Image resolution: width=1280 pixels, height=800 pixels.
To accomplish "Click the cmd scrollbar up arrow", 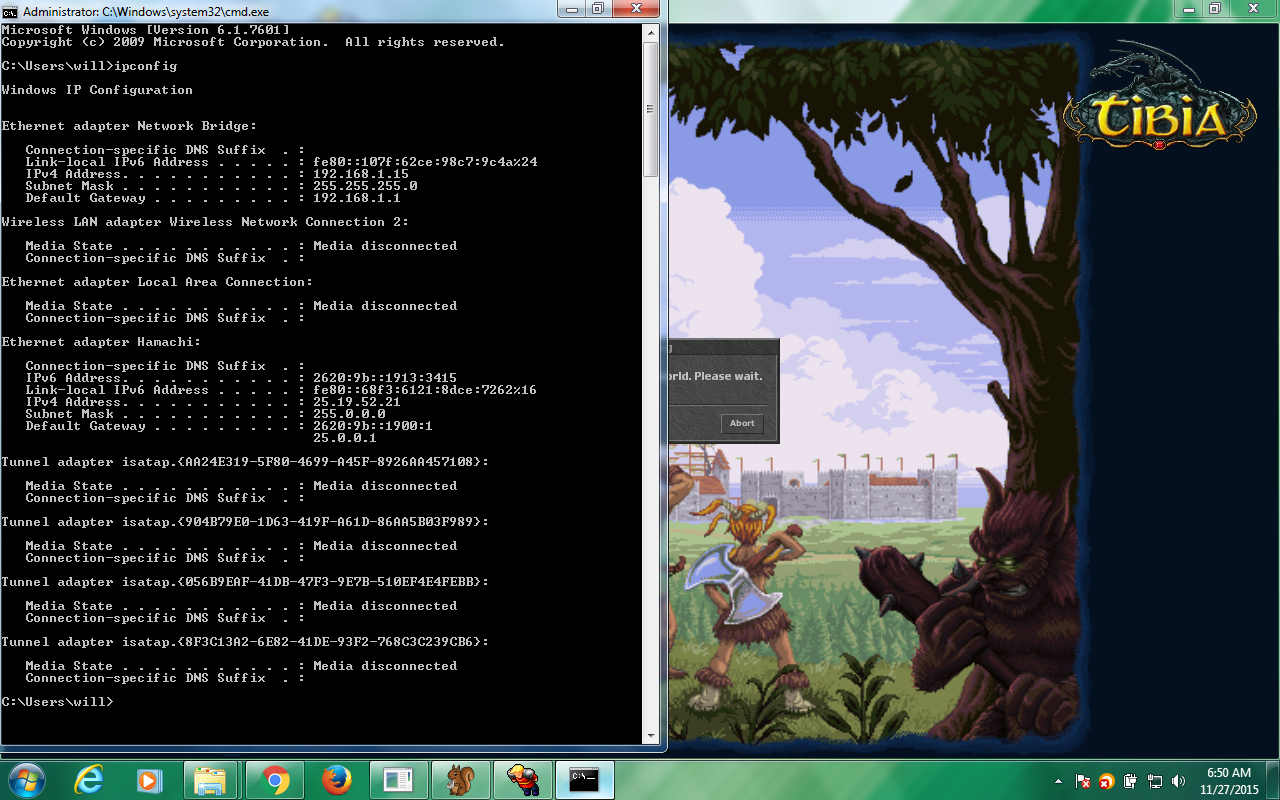I will [650, 32].
